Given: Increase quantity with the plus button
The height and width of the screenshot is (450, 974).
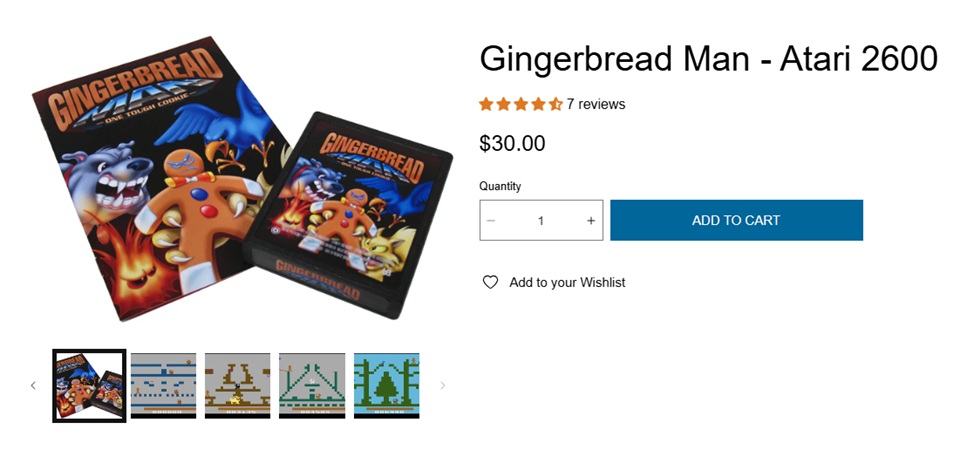Looking at the screenshot, I should [591, 221].
